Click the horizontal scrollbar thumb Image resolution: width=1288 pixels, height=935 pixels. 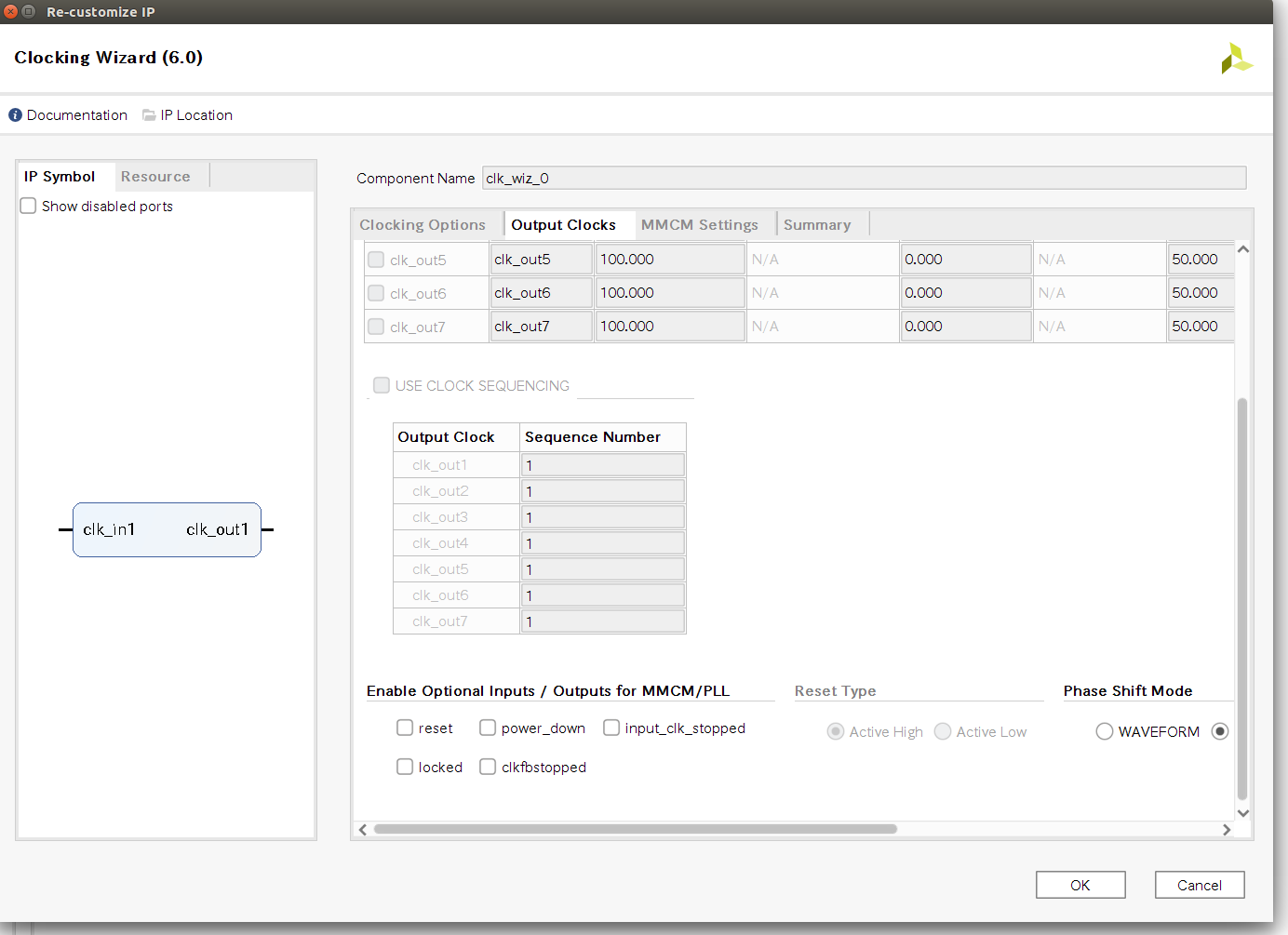[636, 829]
